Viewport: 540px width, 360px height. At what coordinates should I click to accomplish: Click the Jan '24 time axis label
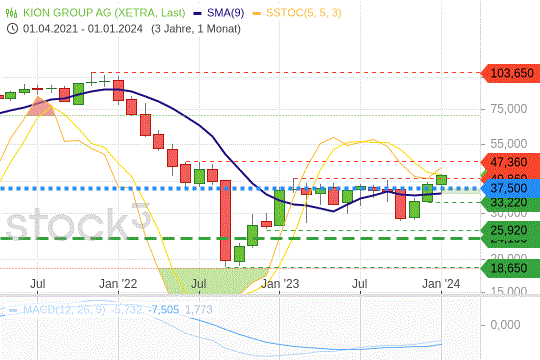[x=441, y=284]
